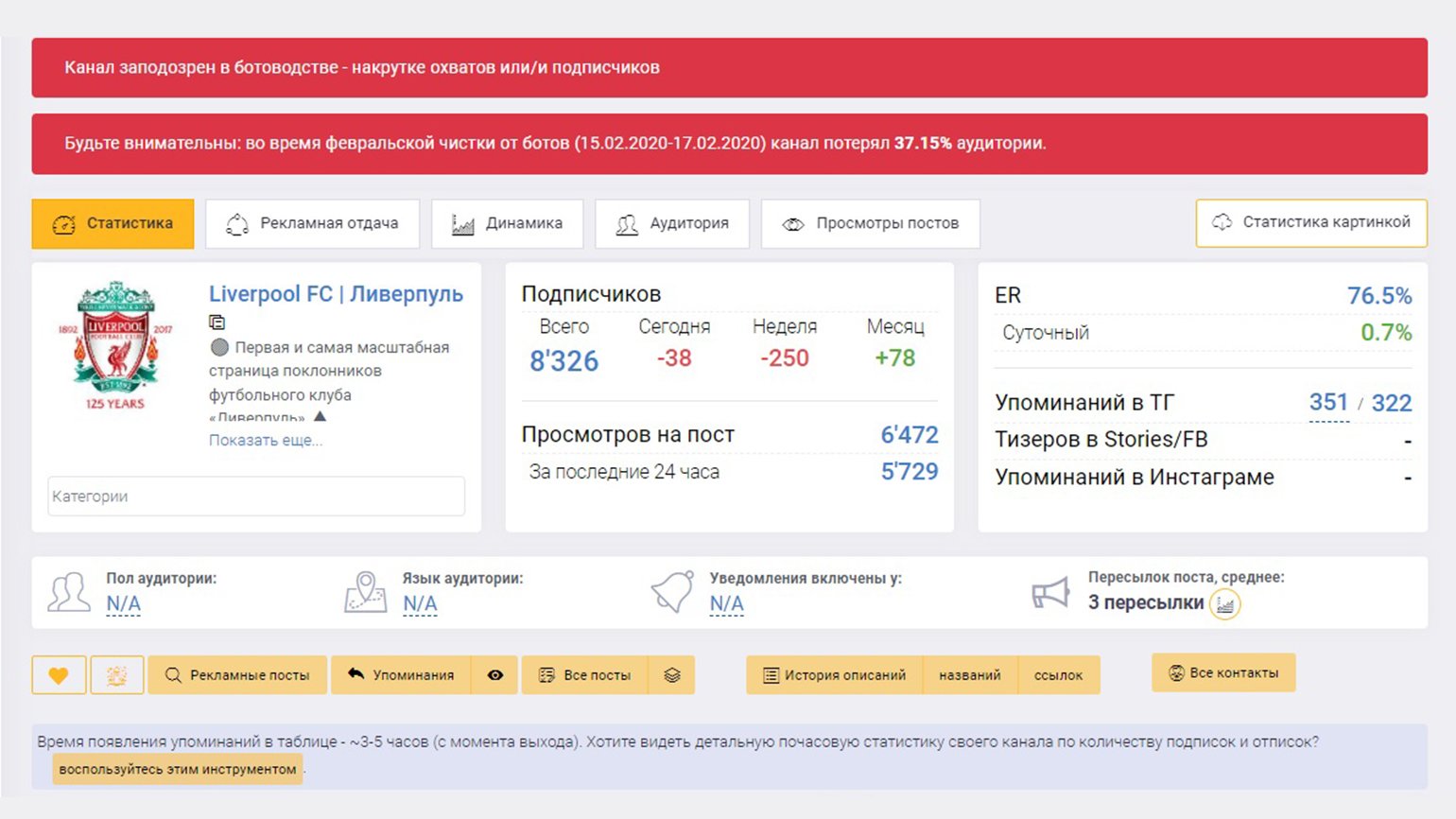Open the Все посты button

pyautogui.click(x=584, y=675)
